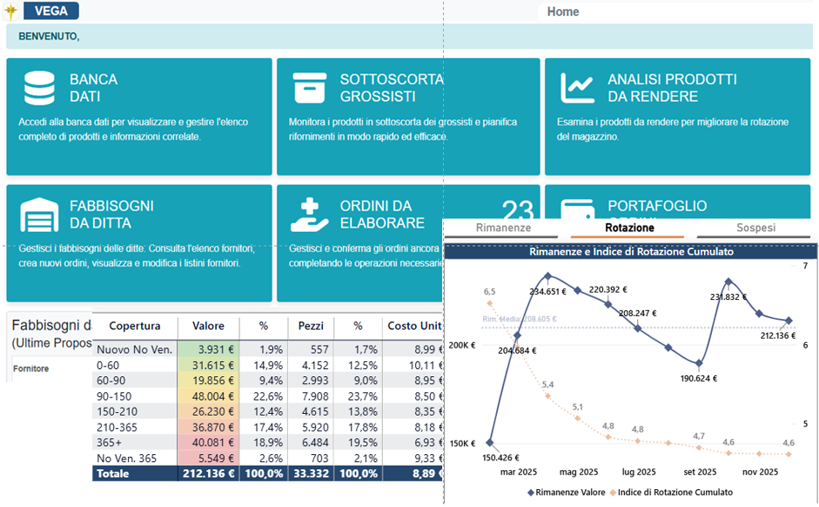This screenshot has width=819, height=507.
Task: Click the Ordini da Elaborare hand icon
Action: tap(309, 214)
